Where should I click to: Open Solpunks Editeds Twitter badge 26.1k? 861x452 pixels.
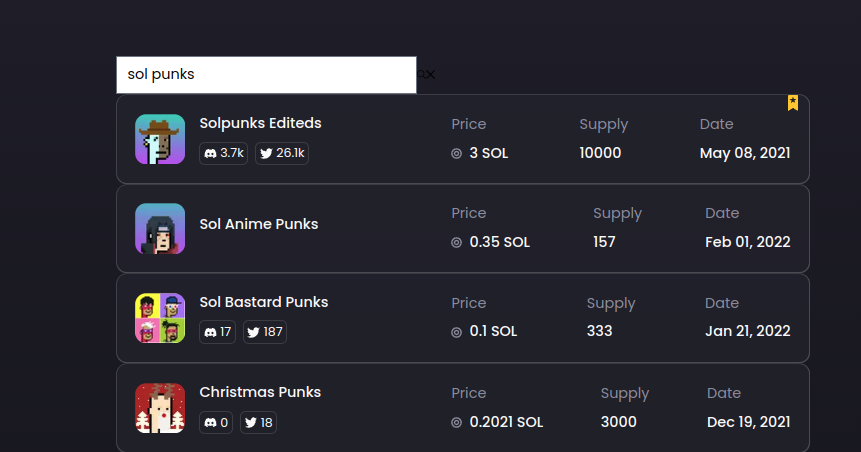coord(282,153)
